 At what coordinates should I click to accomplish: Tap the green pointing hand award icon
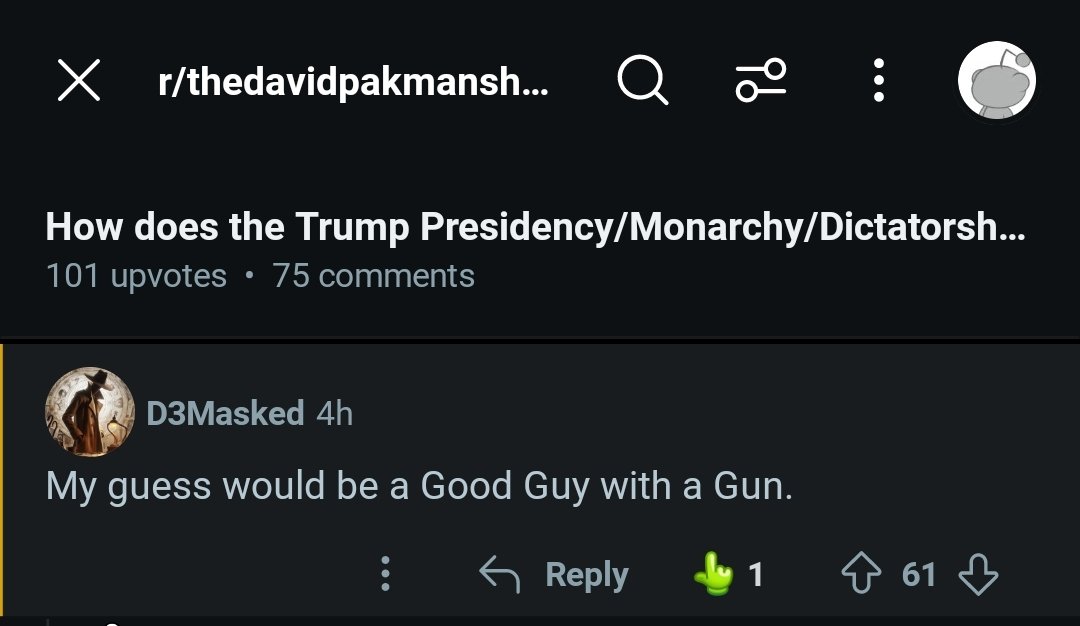pyautogui.click(x=713, y=575)
